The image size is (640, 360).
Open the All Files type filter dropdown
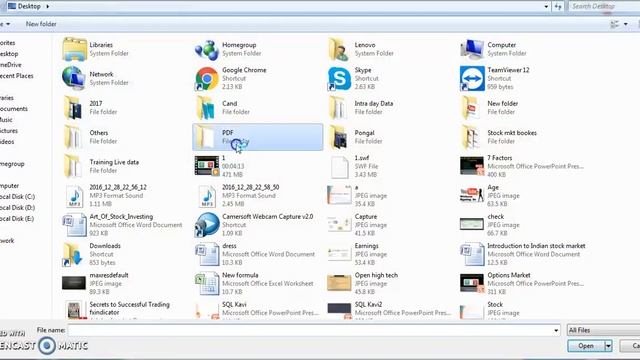point(603,330)
